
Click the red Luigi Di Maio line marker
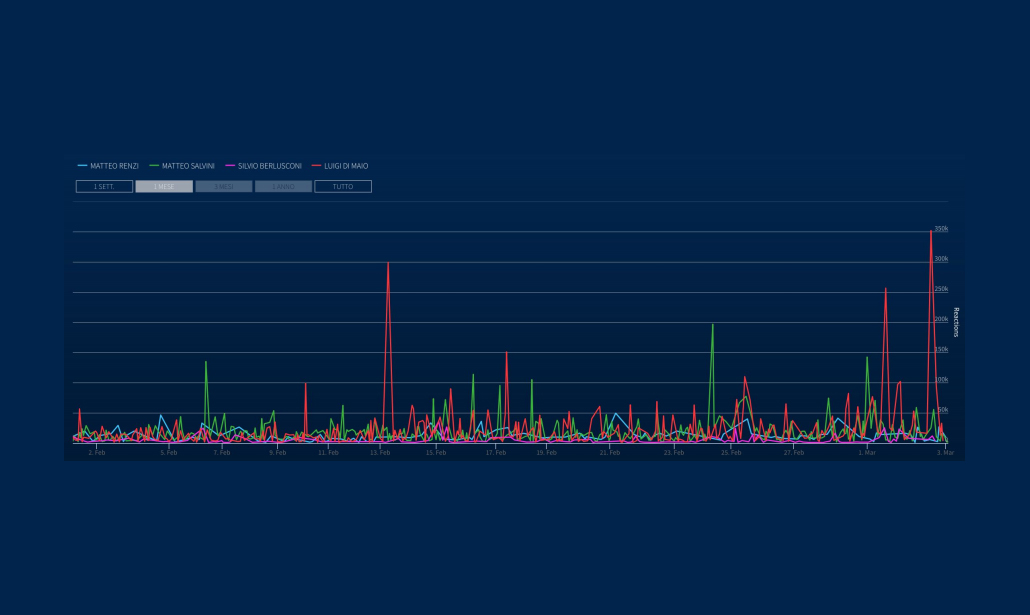coord(317,166)
